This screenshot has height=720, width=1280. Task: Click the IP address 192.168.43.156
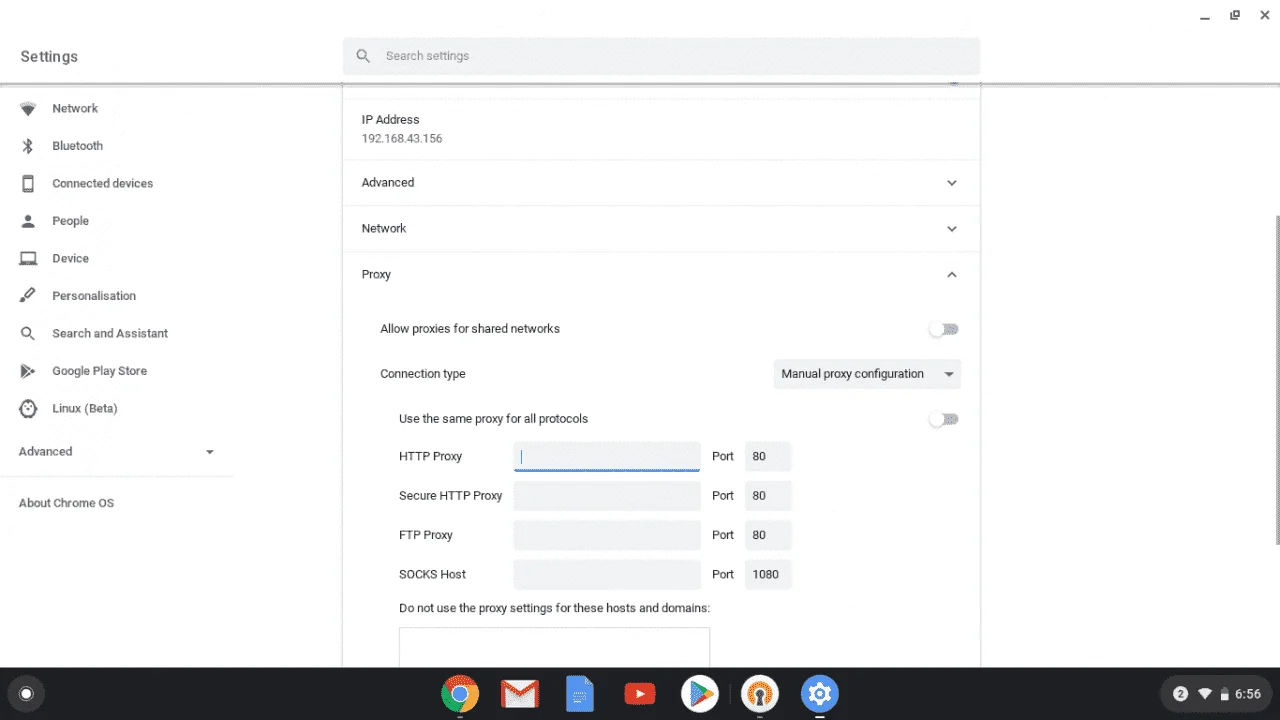[x=402, y=139]
